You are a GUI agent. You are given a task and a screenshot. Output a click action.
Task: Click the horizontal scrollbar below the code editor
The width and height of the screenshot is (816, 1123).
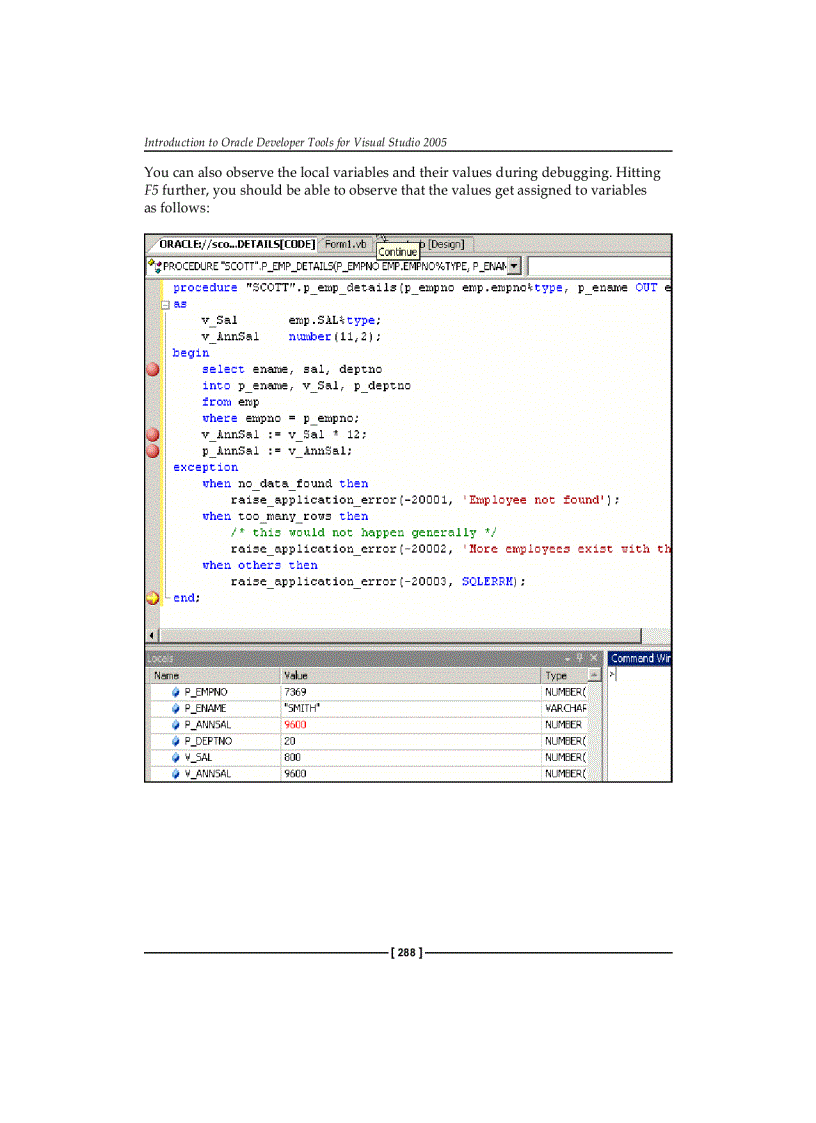point(400,635)
